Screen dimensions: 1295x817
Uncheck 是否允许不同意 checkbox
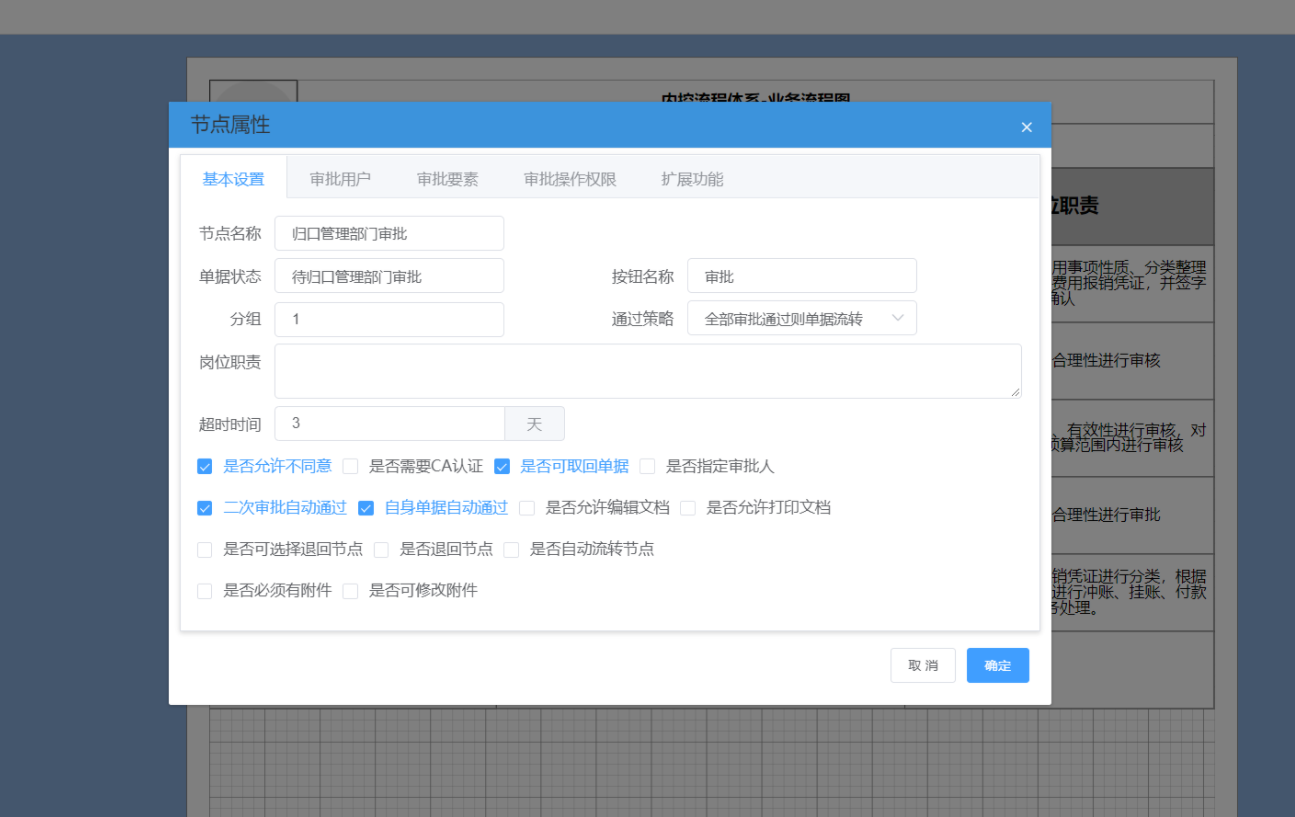(205, 466)
